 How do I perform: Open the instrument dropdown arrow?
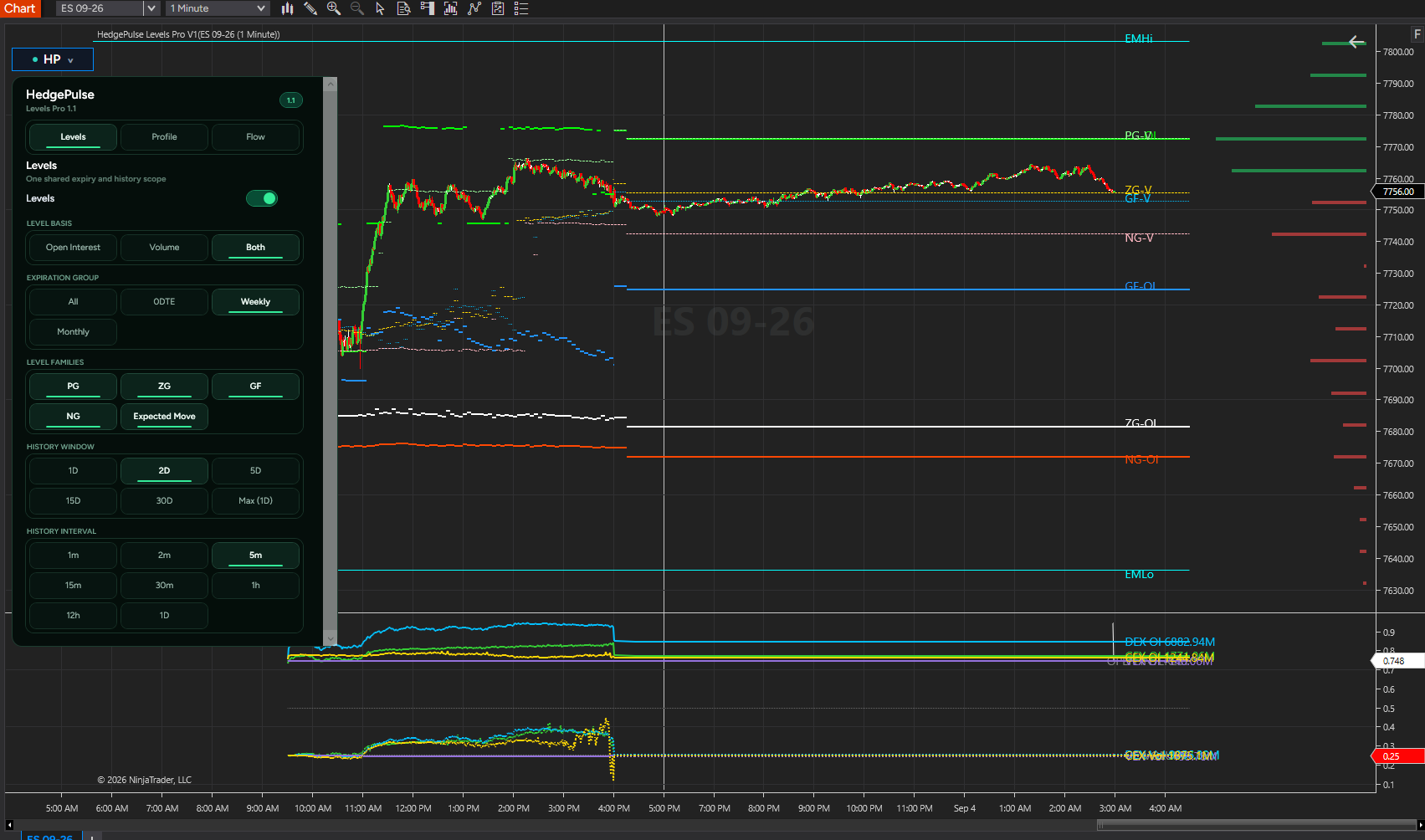[151, 8]
